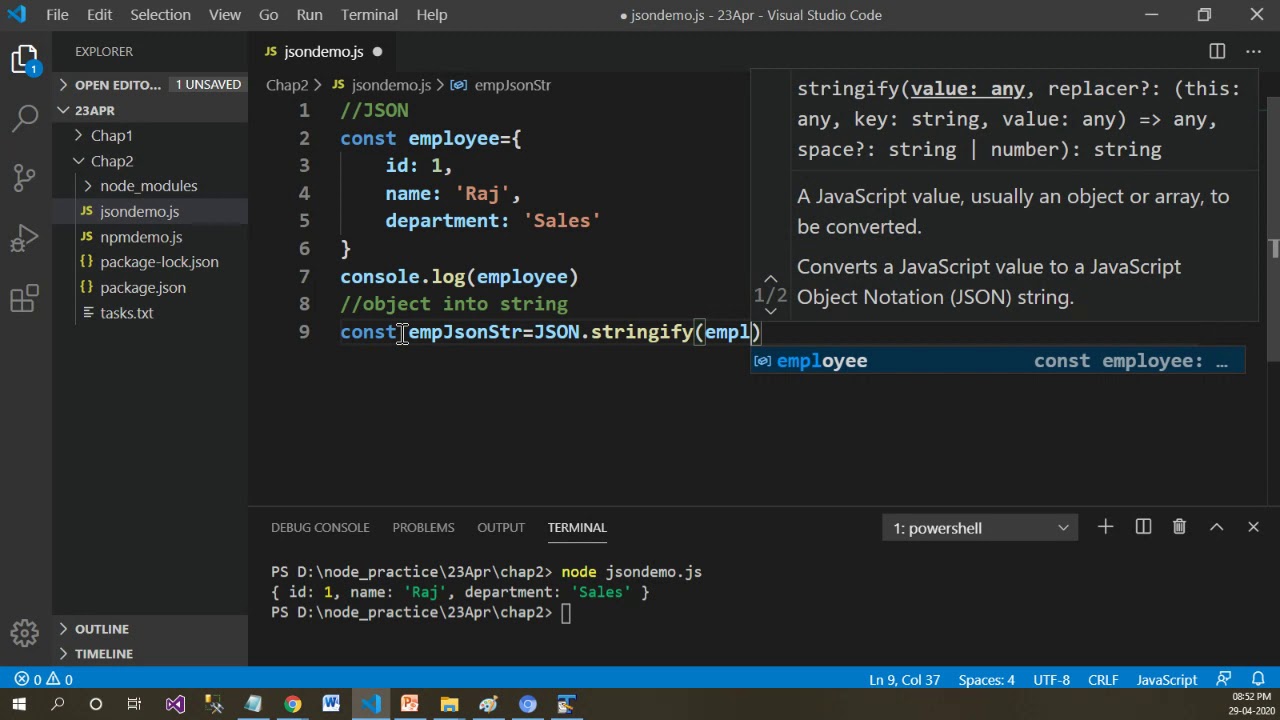1280x720 pixels.
Task: Open the View menu
Action: [x=225, y=15]
